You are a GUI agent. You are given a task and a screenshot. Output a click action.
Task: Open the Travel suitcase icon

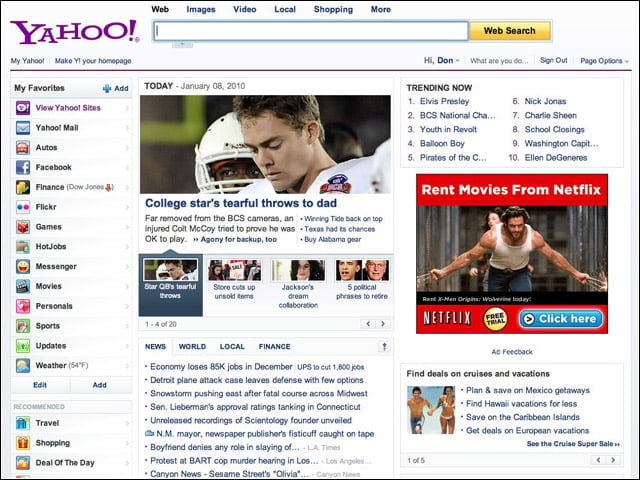pos(23,423)
